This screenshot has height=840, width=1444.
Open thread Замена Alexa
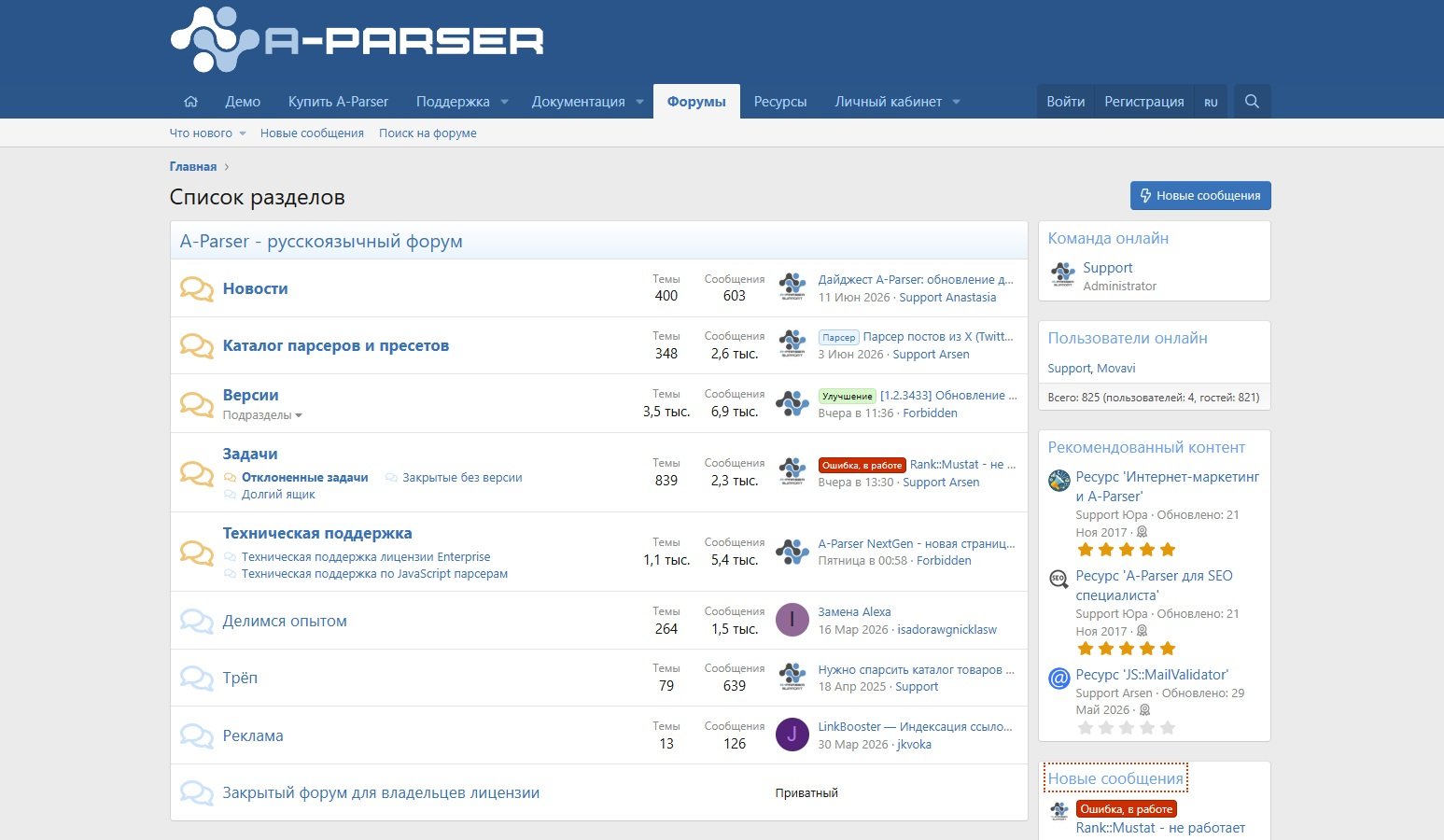pos(854,612)
